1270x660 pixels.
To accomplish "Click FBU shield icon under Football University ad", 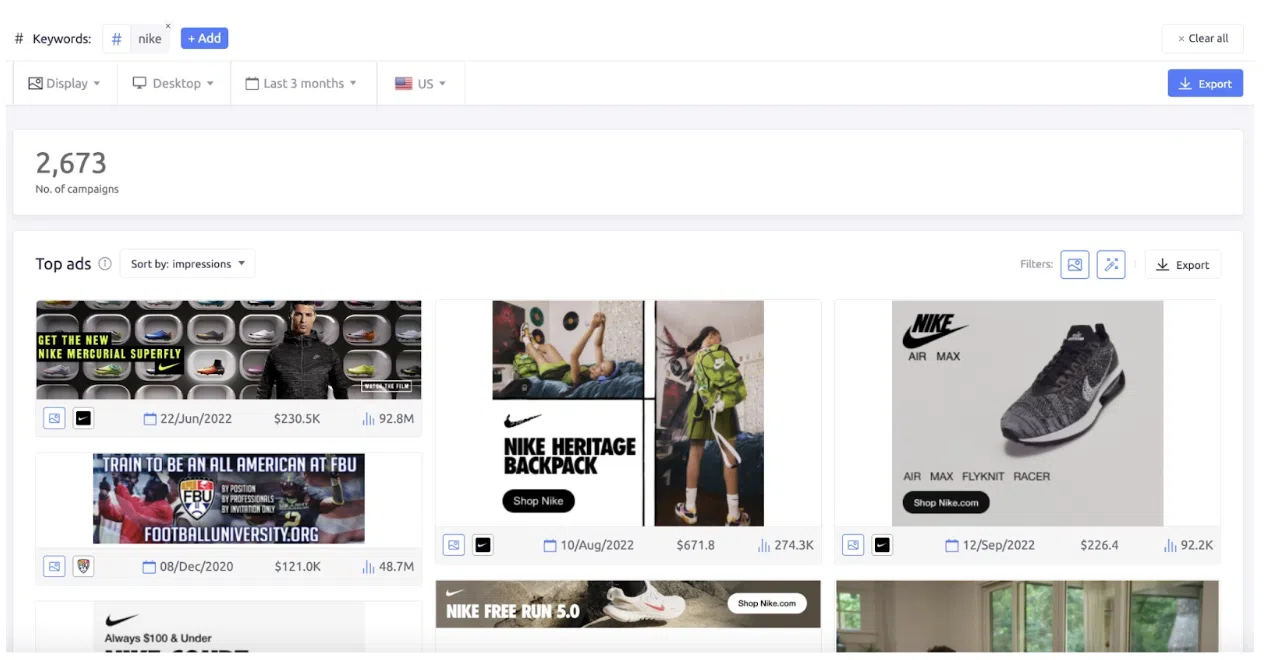I will [84, 566].
